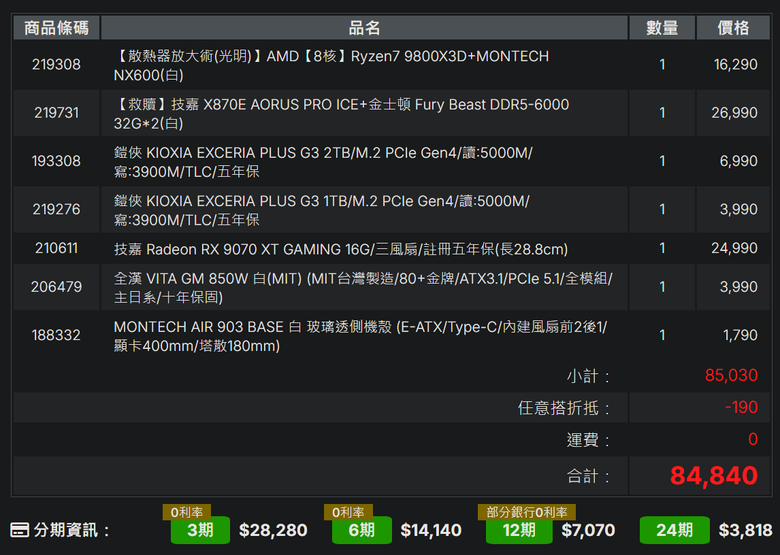Click the price 16,290

point(735,65)
